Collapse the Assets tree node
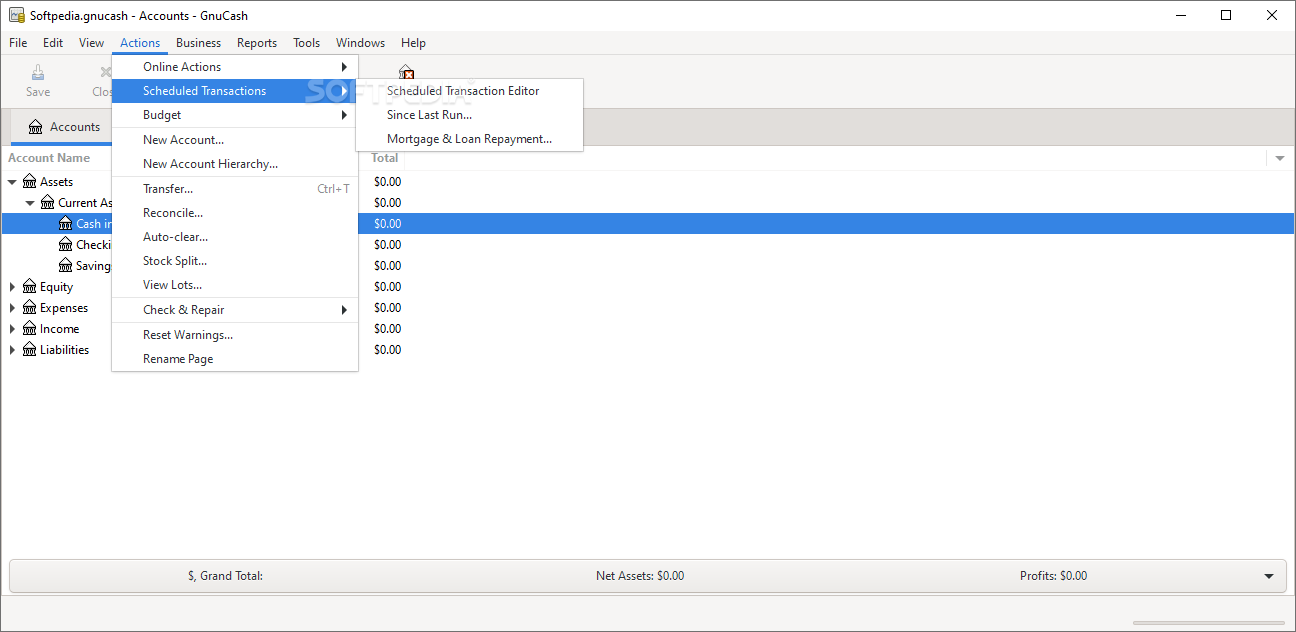Viewport: 1296px width, 632px height. (12, 182)
